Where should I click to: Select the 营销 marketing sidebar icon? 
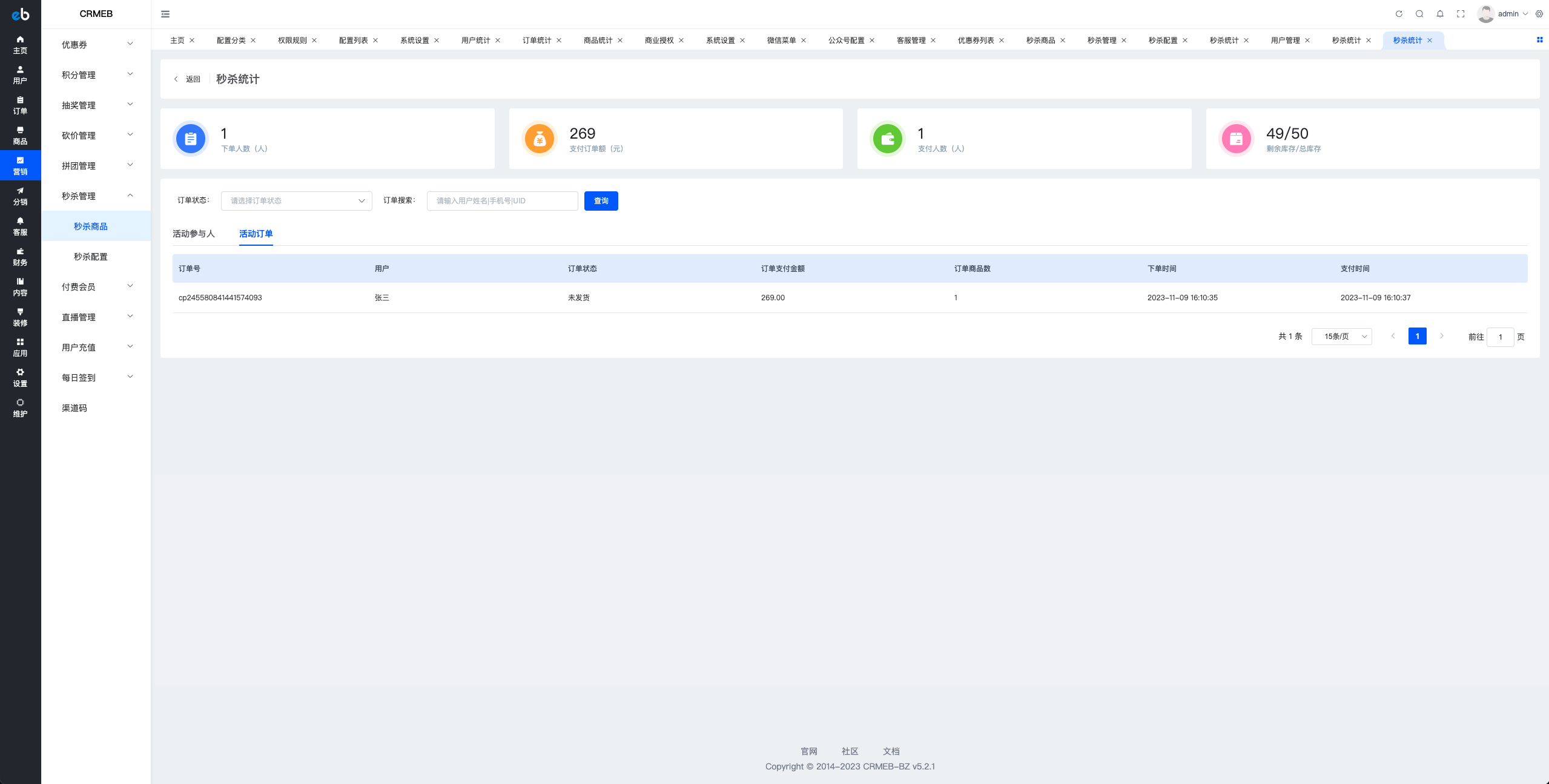[20, 165]
